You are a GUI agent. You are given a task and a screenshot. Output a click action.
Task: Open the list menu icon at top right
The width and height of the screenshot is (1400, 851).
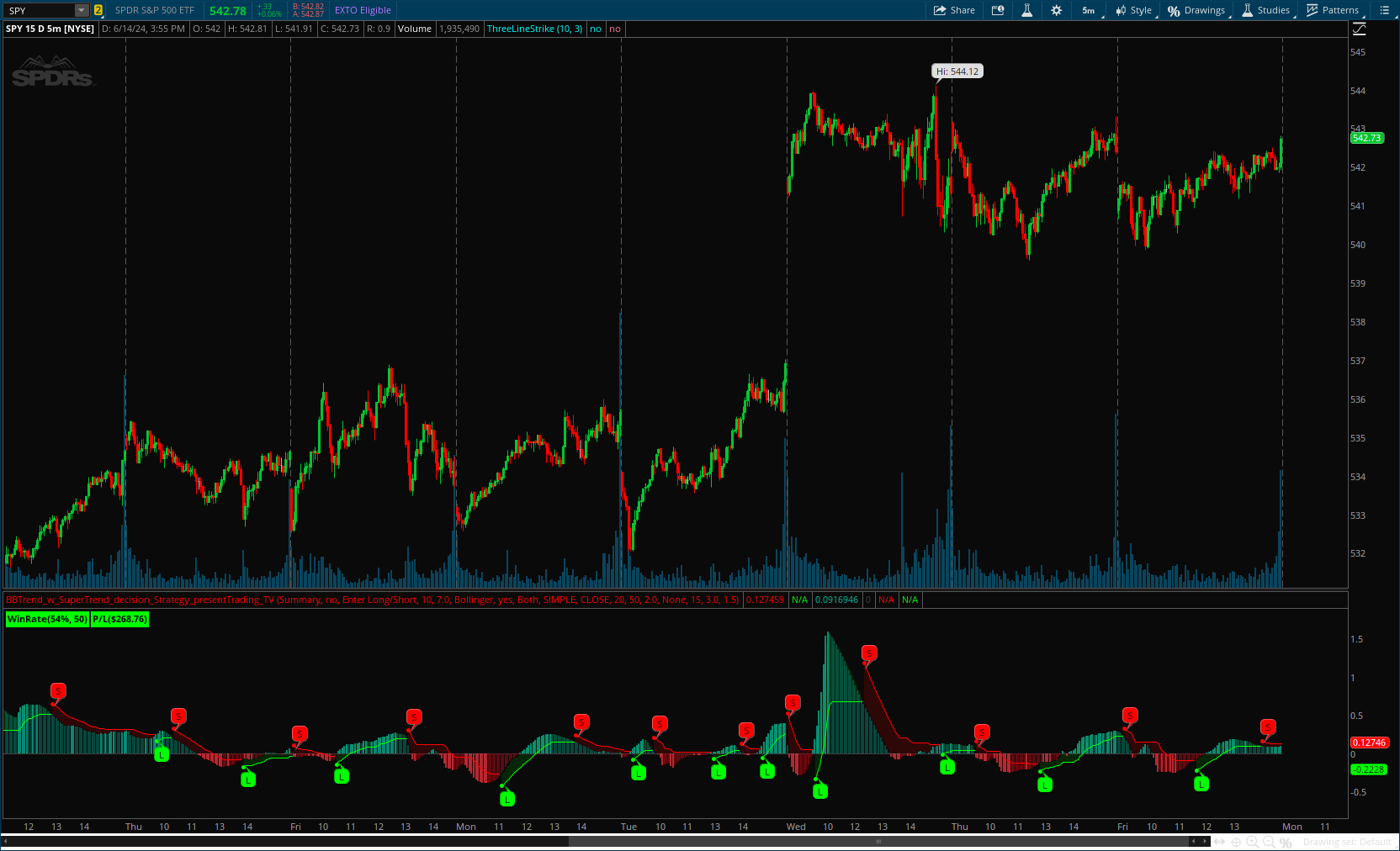[1384, 10]
